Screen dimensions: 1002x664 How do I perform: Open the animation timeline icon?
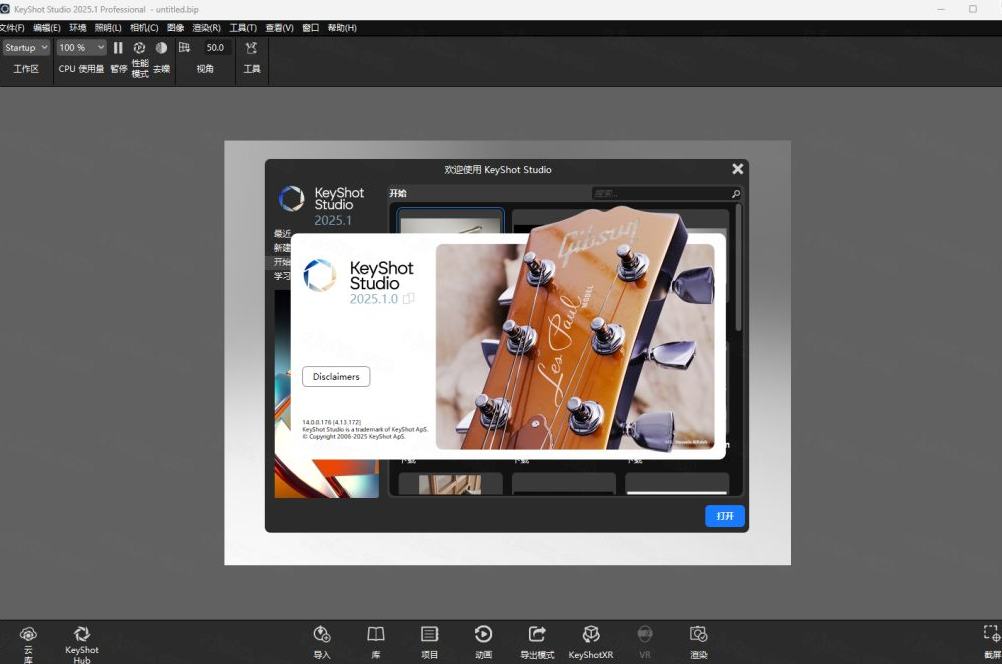point(483,634)
